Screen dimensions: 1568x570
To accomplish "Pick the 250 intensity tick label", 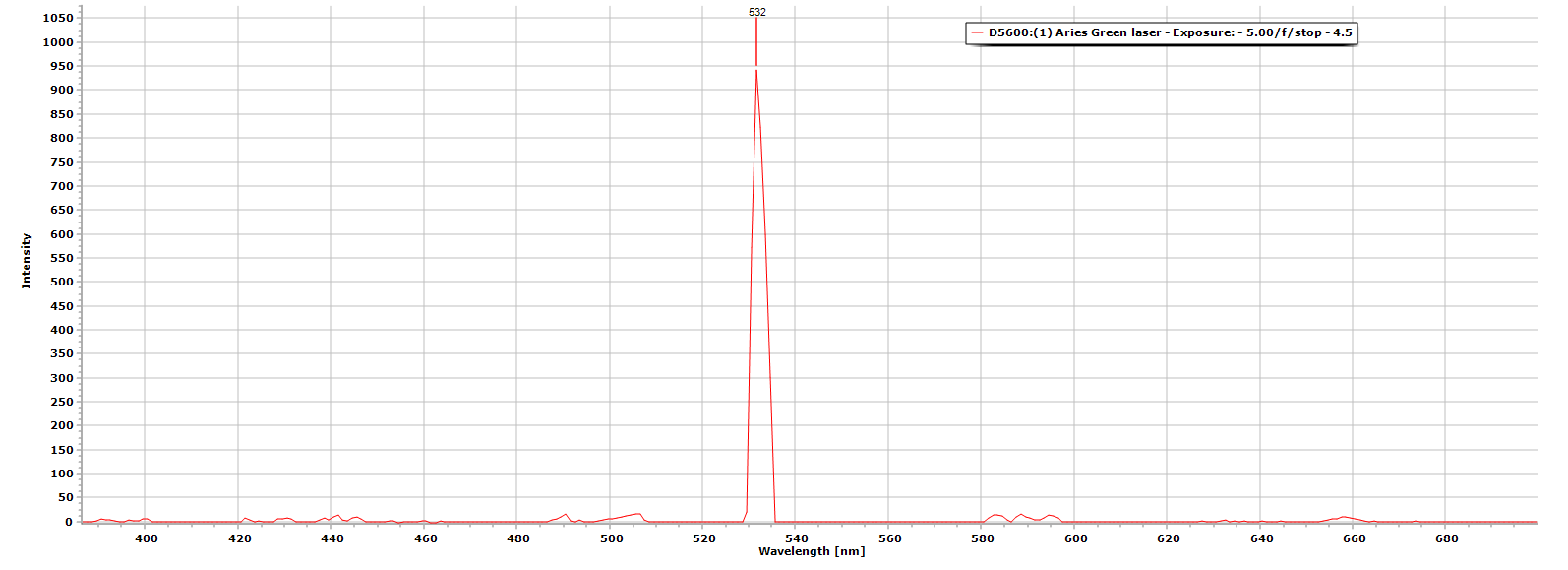I will [x=62, y=402].
